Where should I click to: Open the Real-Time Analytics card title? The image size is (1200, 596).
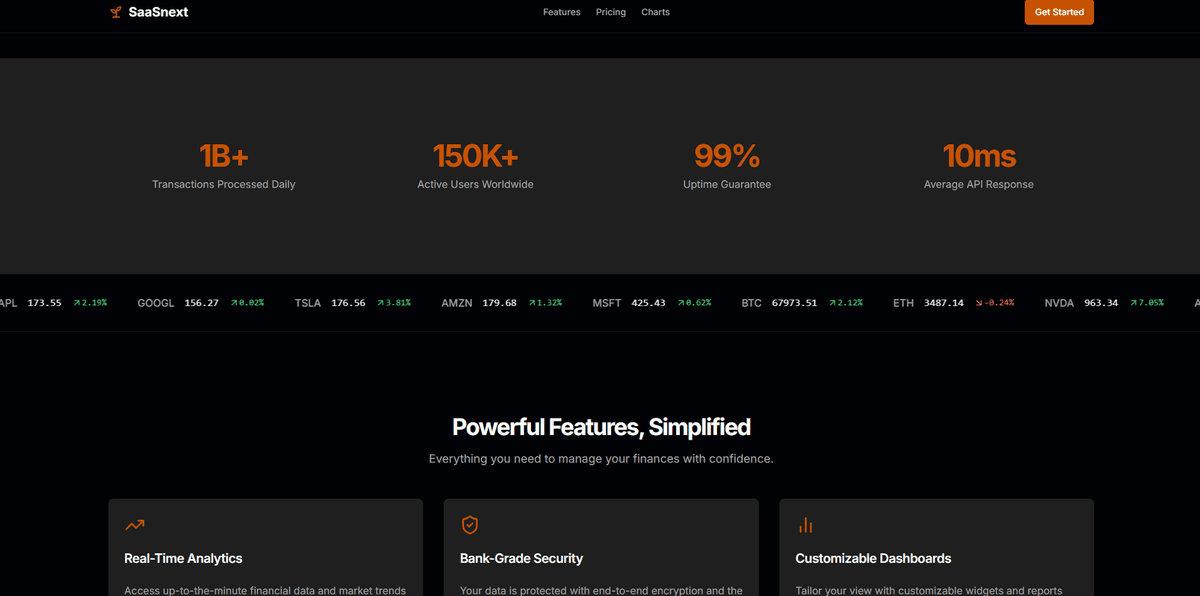[x=183, y=558]
